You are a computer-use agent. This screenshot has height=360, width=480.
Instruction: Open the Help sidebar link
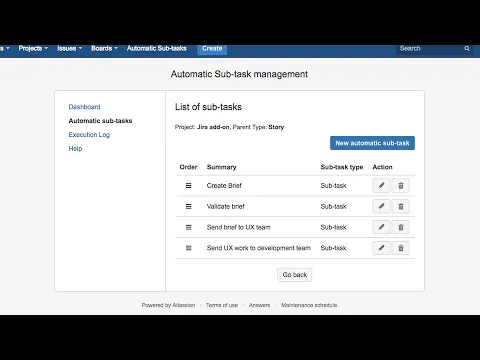coord(75,149)
